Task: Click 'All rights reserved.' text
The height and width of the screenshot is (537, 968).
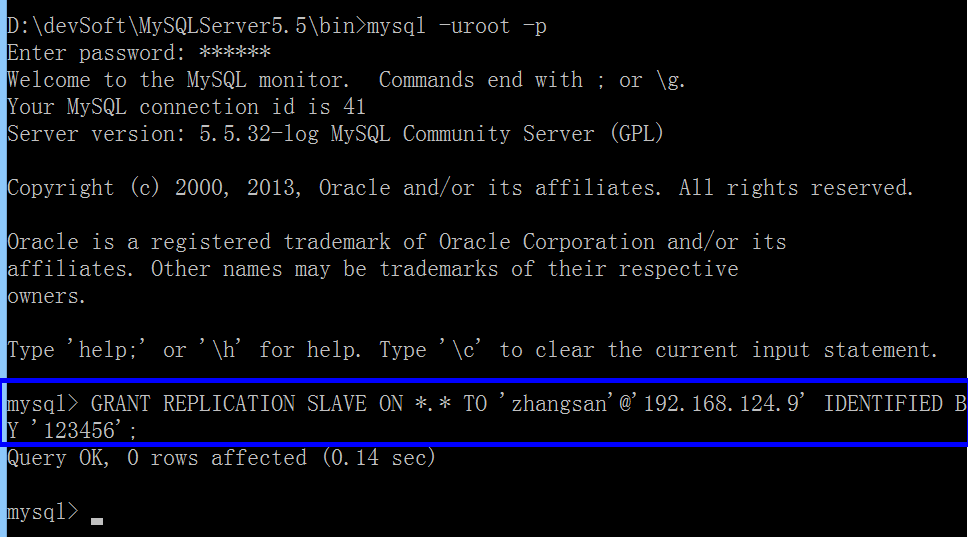Action: coord(796,188)
